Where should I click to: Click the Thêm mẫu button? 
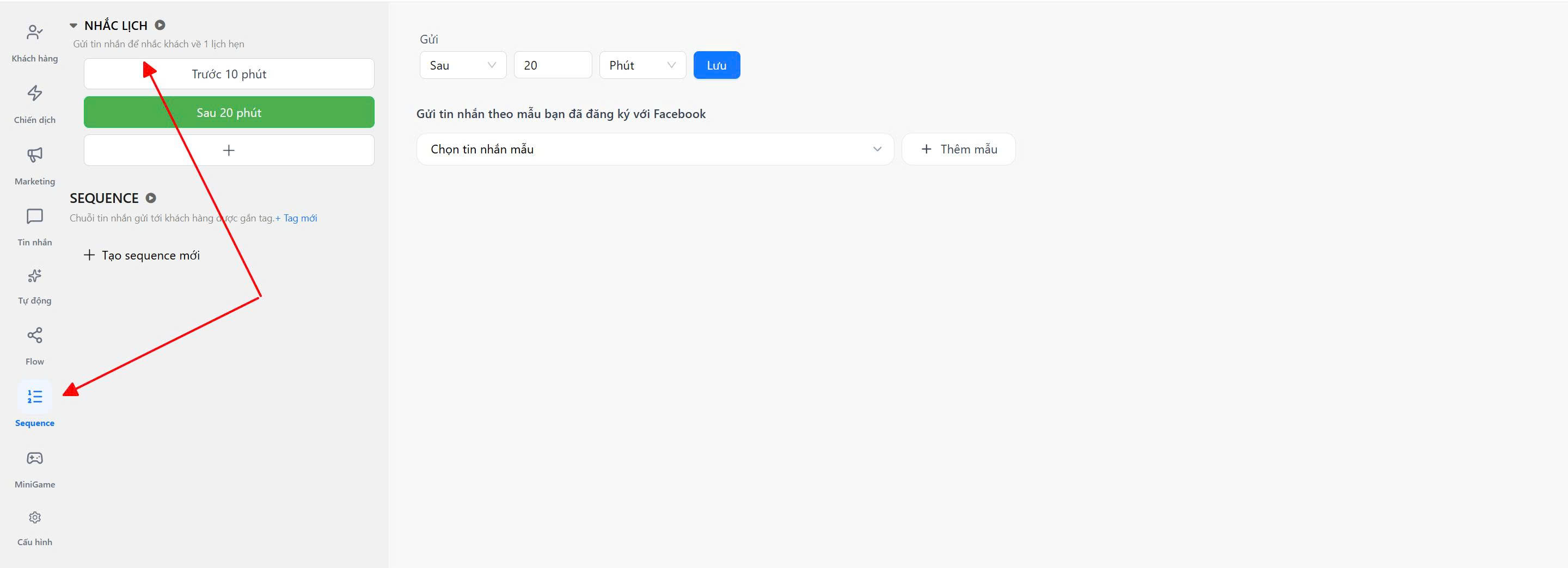pyautogui.click(x=959, y=149)
